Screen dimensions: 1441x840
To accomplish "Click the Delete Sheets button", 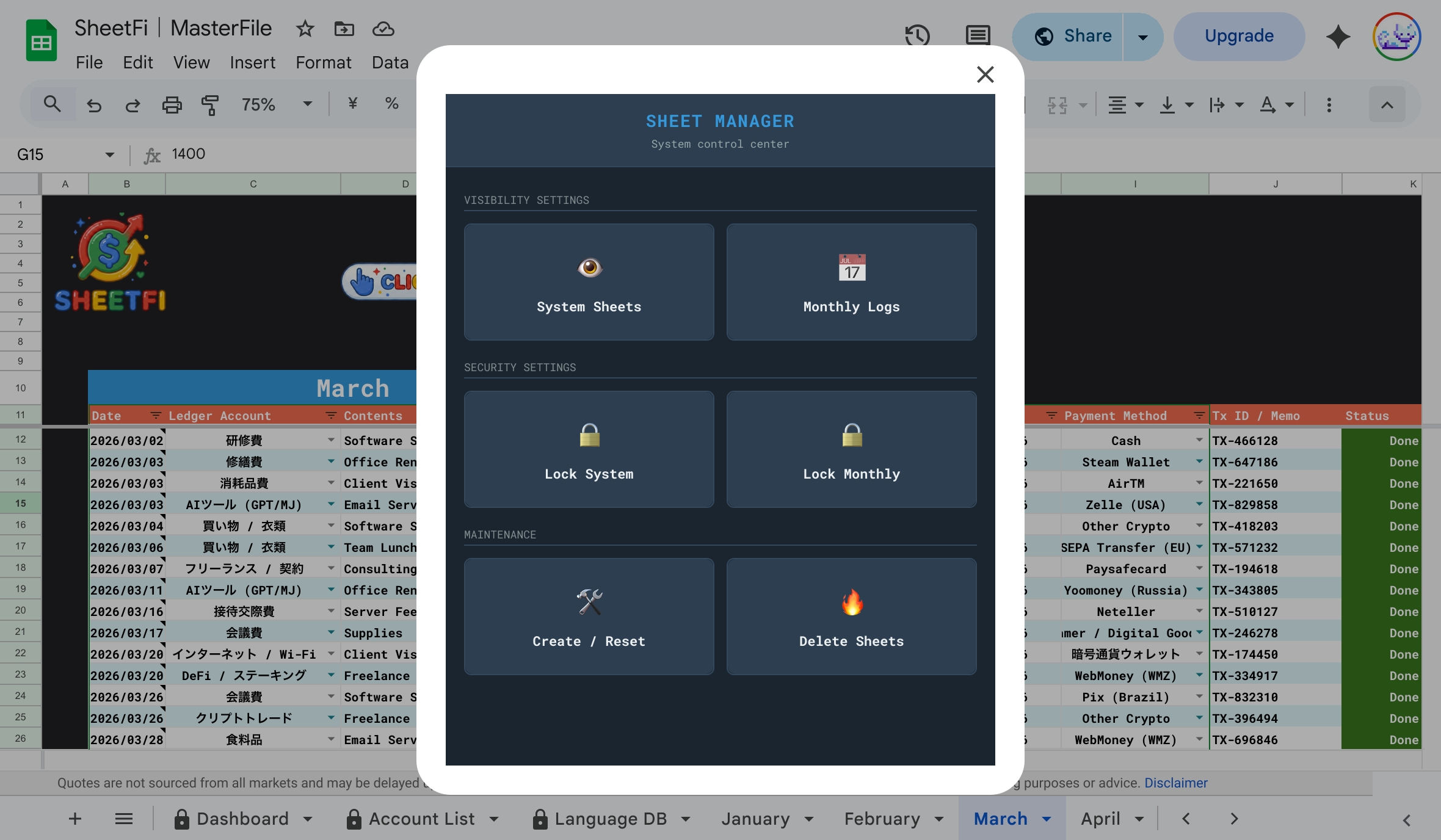I will [x=851, y=617].
